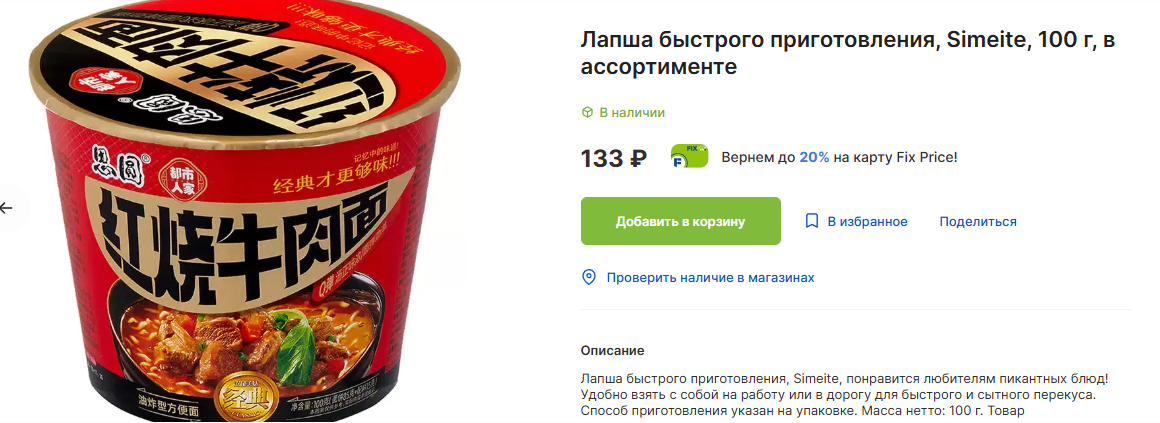
Task: Click the Simeite noodle bowl photo
Action: tap(244, 212)
